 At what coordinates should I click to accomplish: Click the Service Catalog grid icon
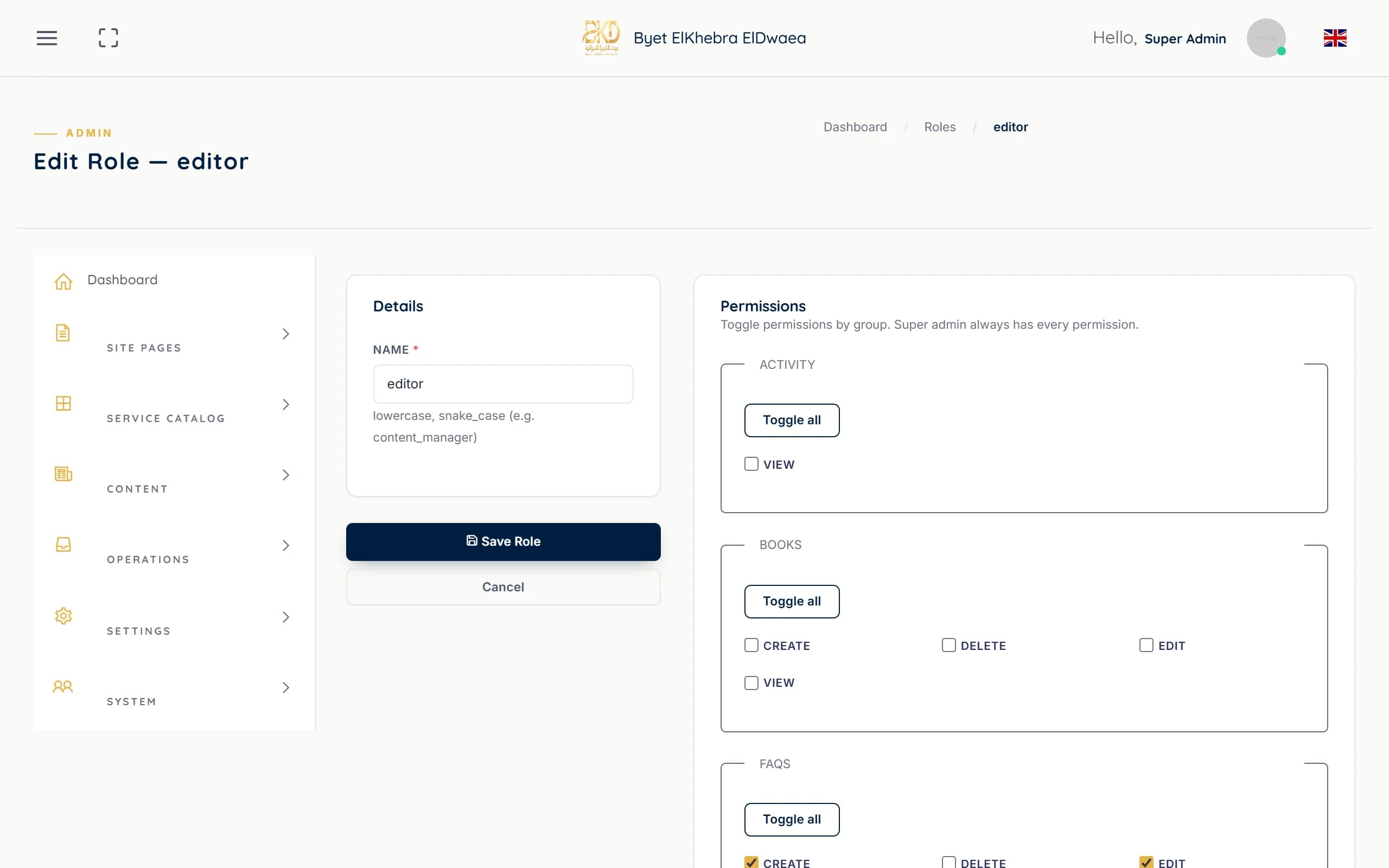click(63, 404)
